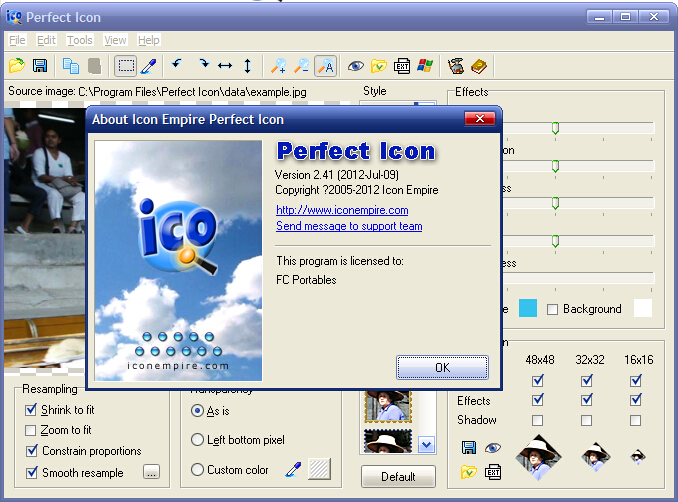678x502 pixels.
Task: Open the Tools menu
Action: [79, 40]
